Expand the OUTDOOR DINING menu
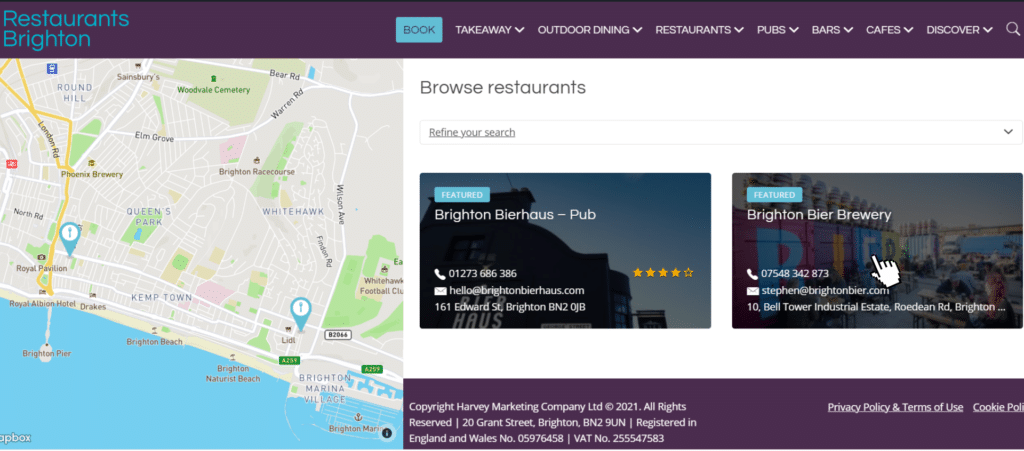This screenshot has height=451, width=1024. coord(590,29)
